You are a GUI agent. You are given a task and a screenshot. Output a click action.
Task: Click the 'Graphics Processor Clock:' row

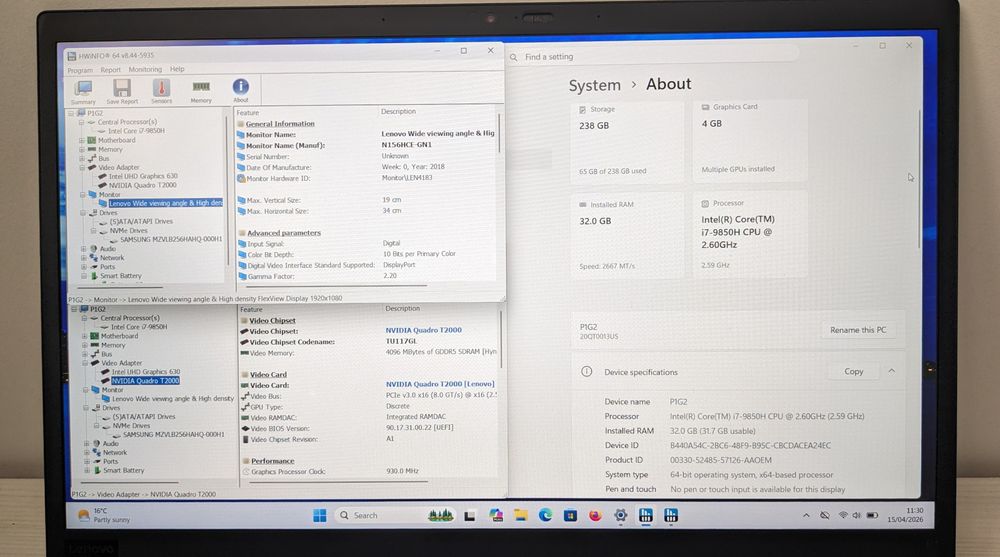point(369,472)
